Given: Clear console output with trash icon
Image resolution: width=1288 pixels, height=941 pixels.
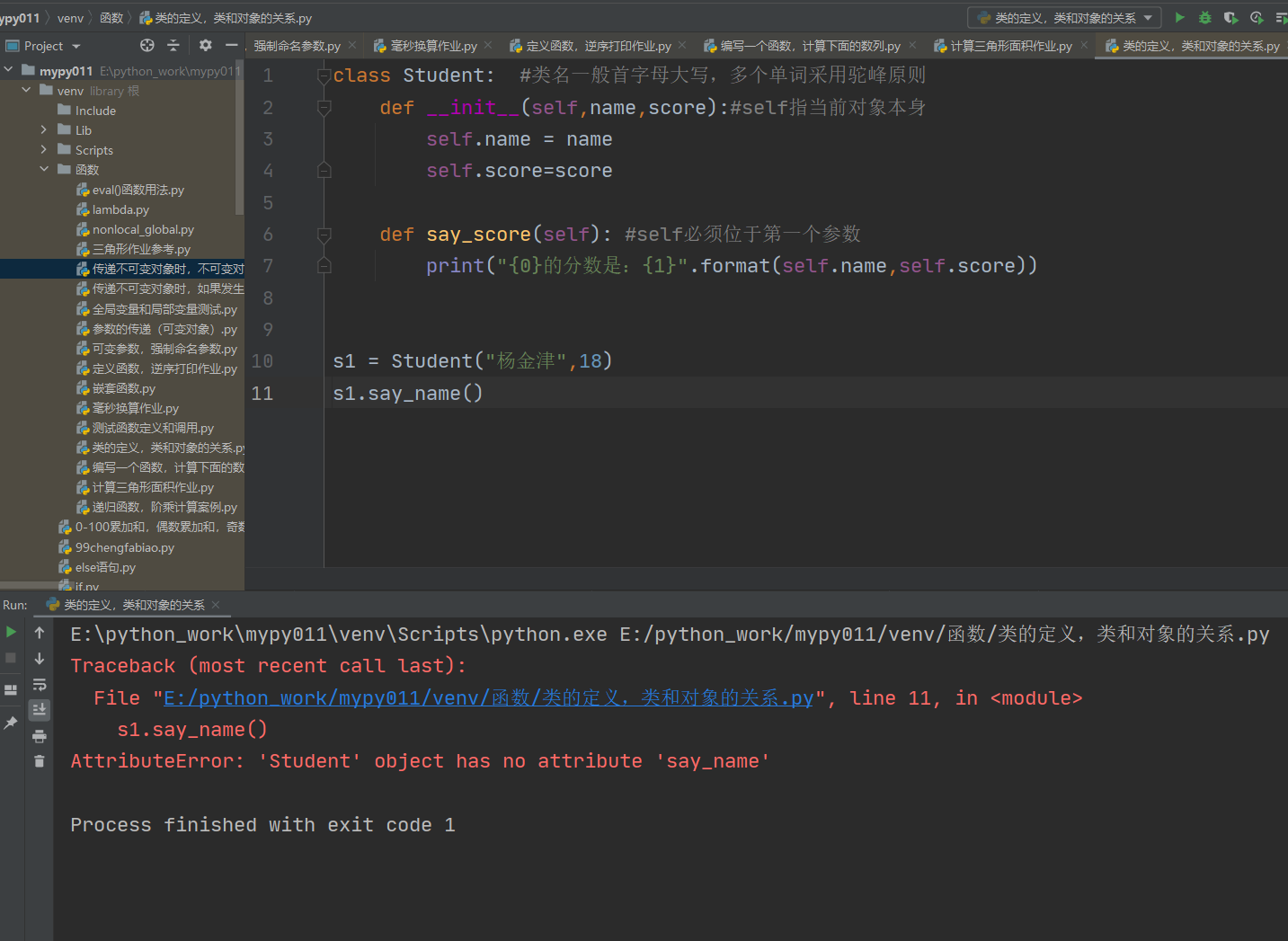Looking at the screenshot, I should [40, 761].
